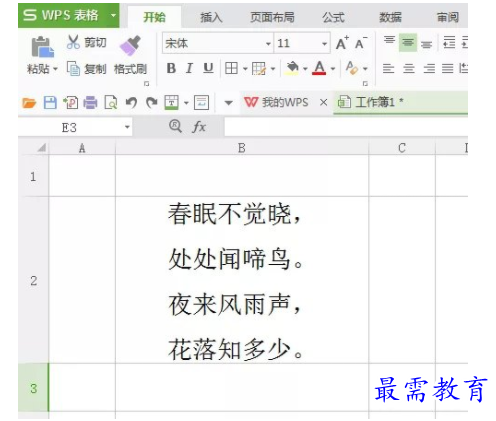Save workbook with floppy disk icon

[50, 103]
